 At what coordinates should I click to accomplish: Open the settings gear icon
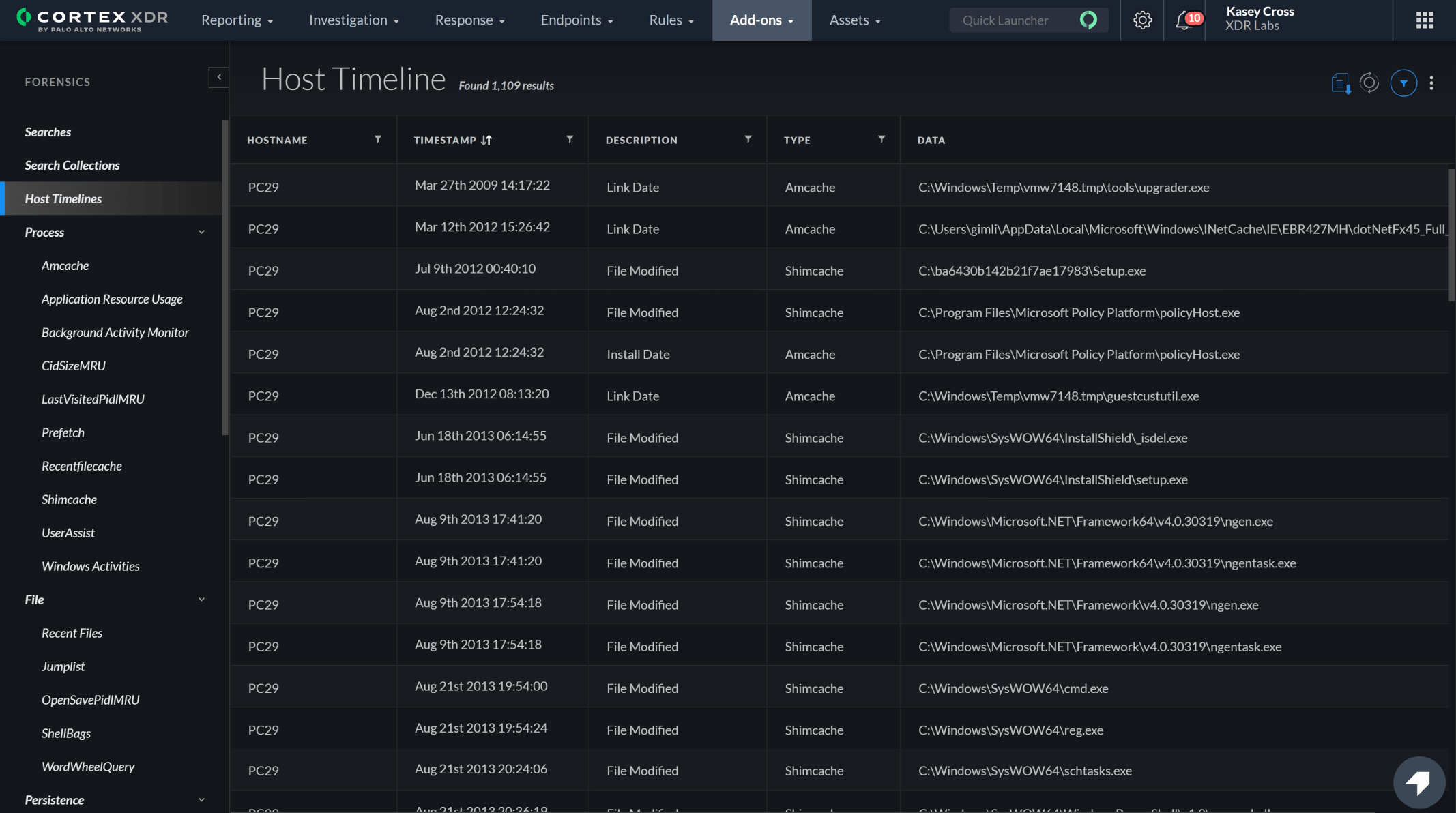point(1142,20)
